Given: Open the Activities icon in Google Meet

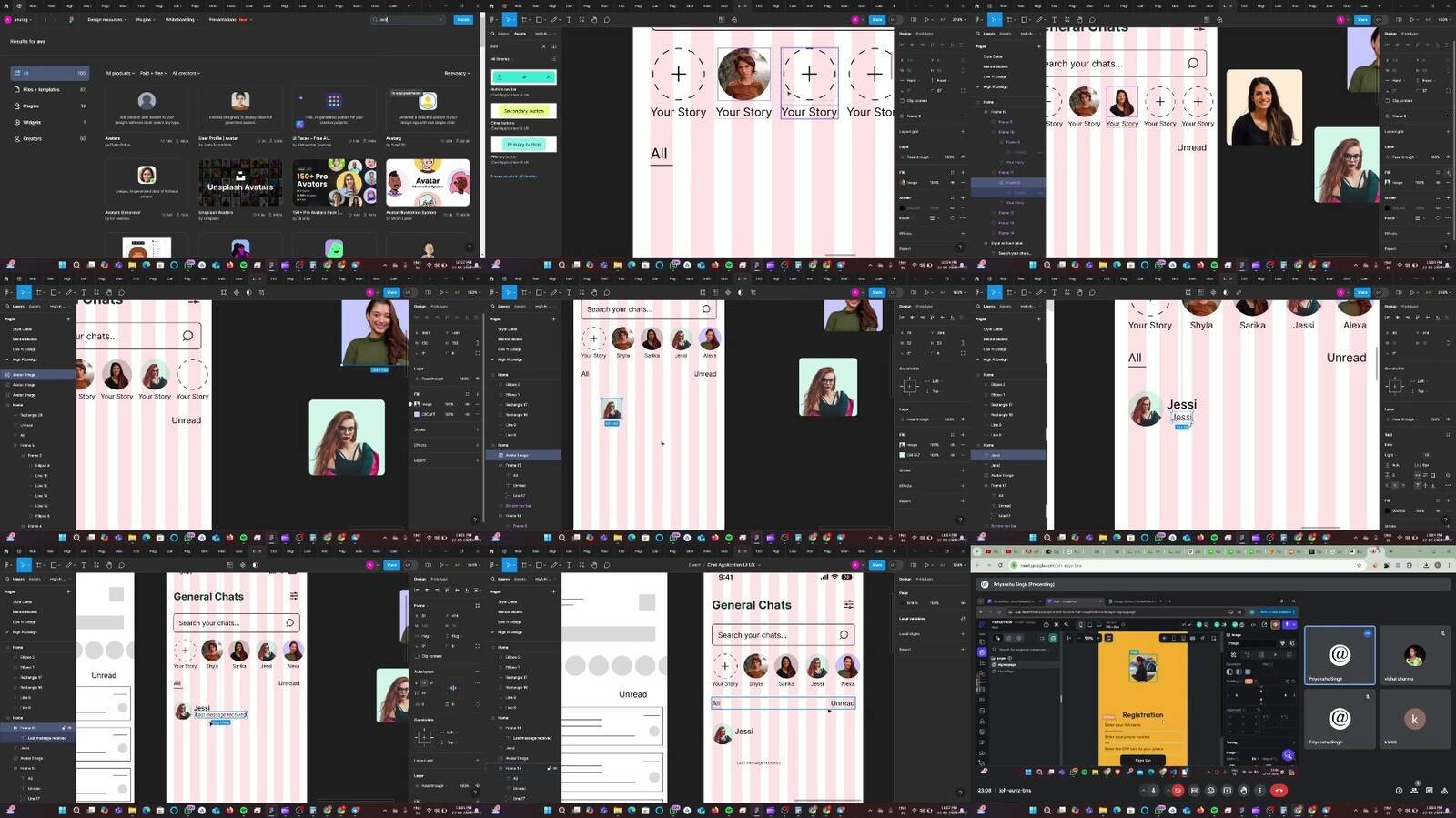Looking at the screenshot, I should [1444, 791].
